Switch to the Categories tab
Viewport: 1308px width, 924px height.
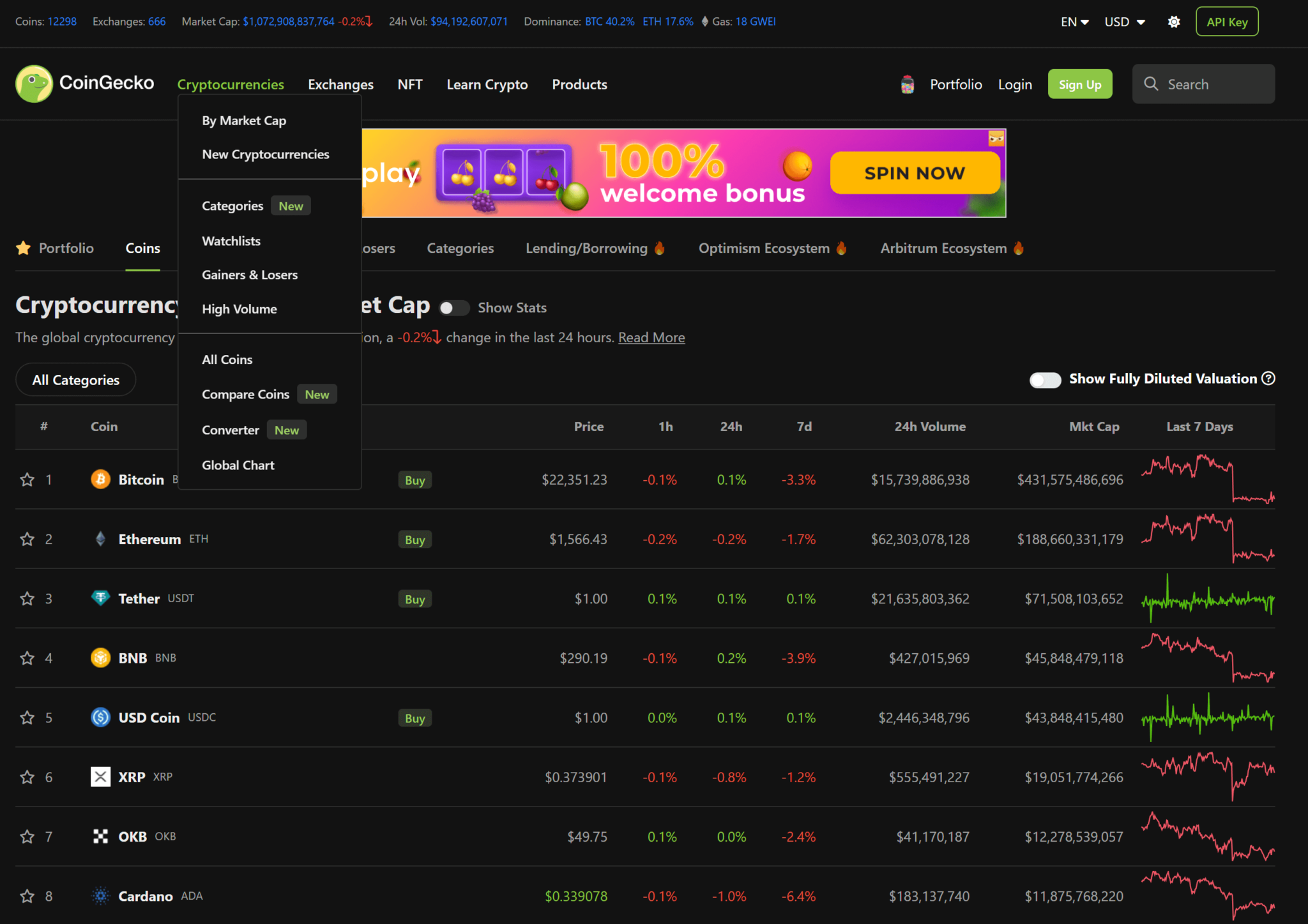coord(460,248)
